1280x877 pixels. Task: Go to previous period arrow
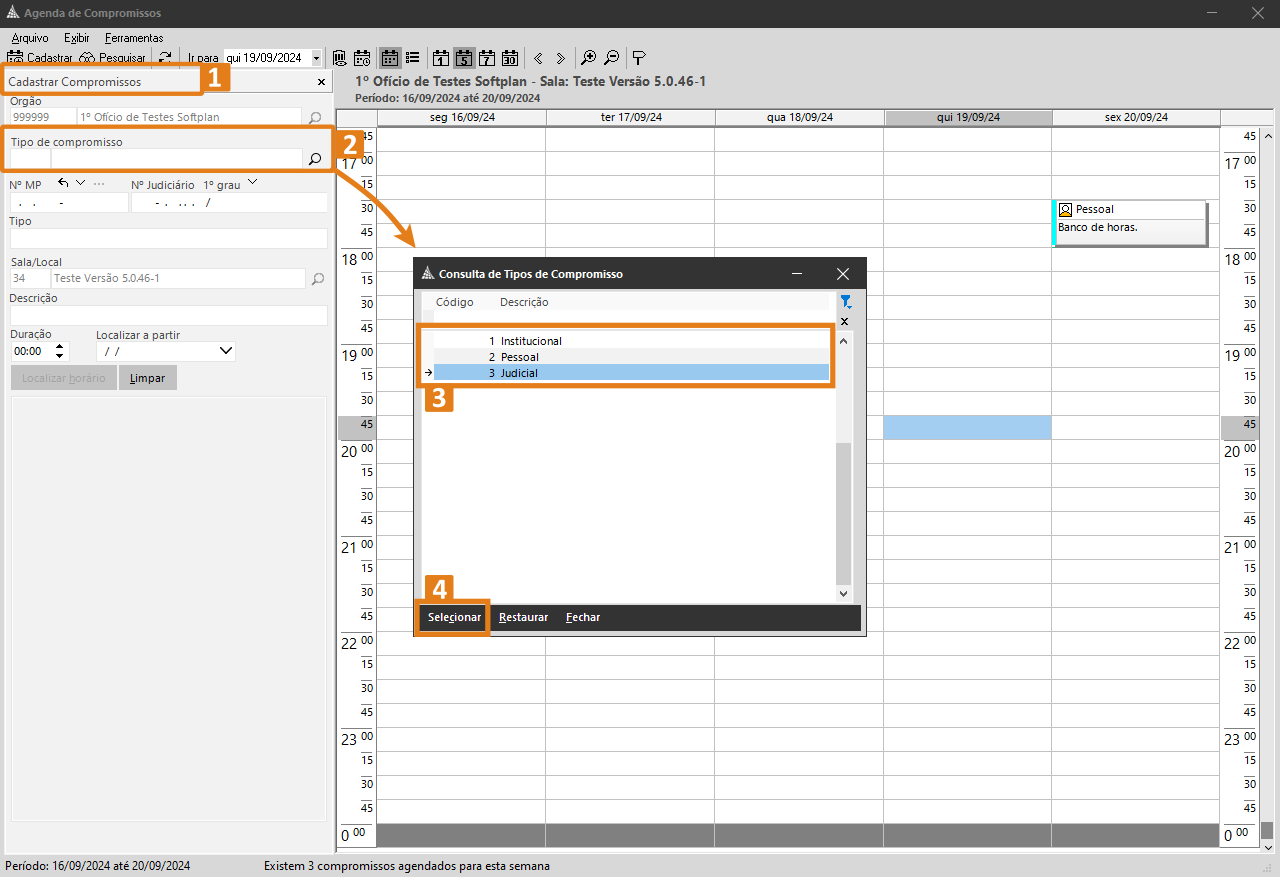(538, 58)
